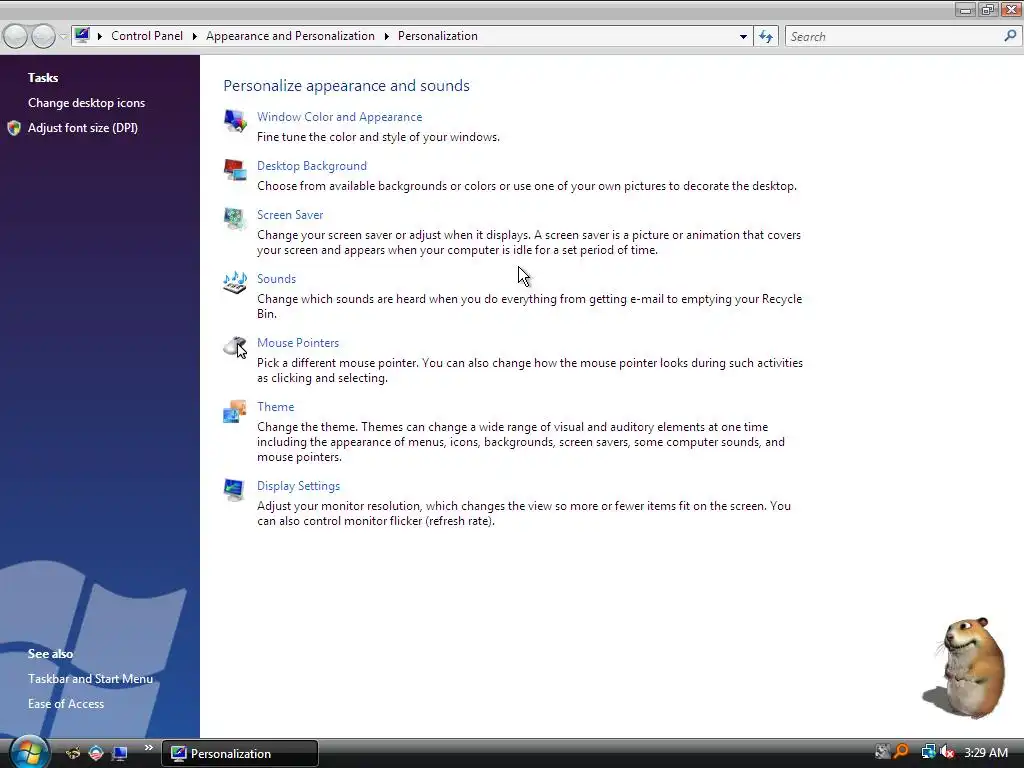
Task: Click Adjust font size (DPI) task
Action: (x=83, y=128)
